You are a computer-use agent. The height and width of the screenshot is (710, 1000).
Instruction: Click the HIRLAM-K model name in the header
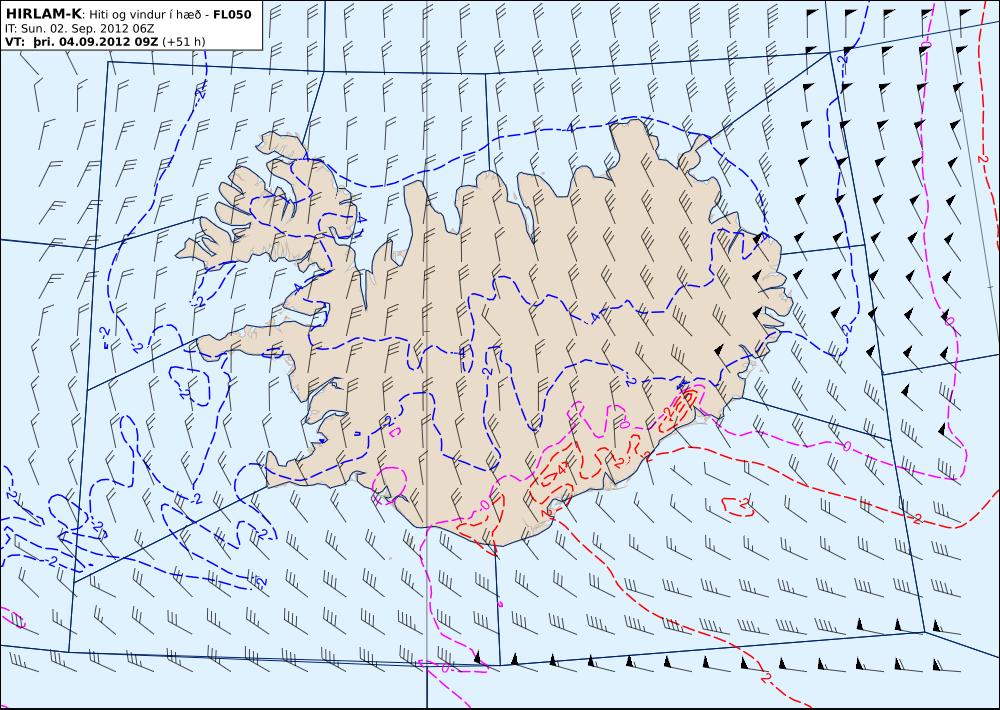tap(43, 13)
